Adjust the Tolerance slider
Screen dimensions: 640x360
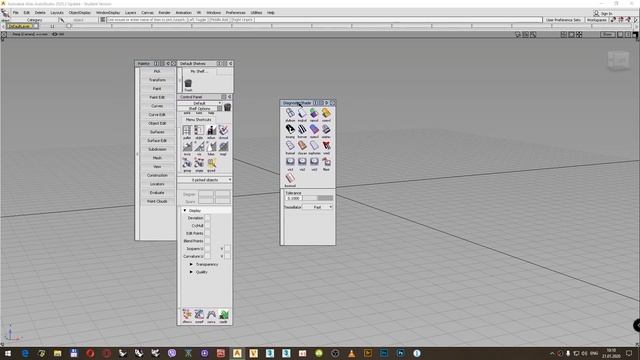tap(318, 198)
